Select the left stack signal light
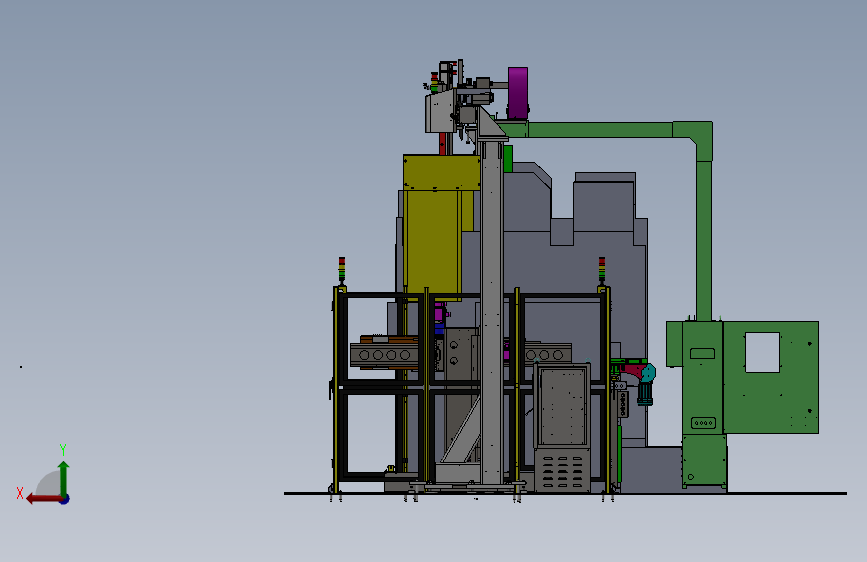 point(342,270)
